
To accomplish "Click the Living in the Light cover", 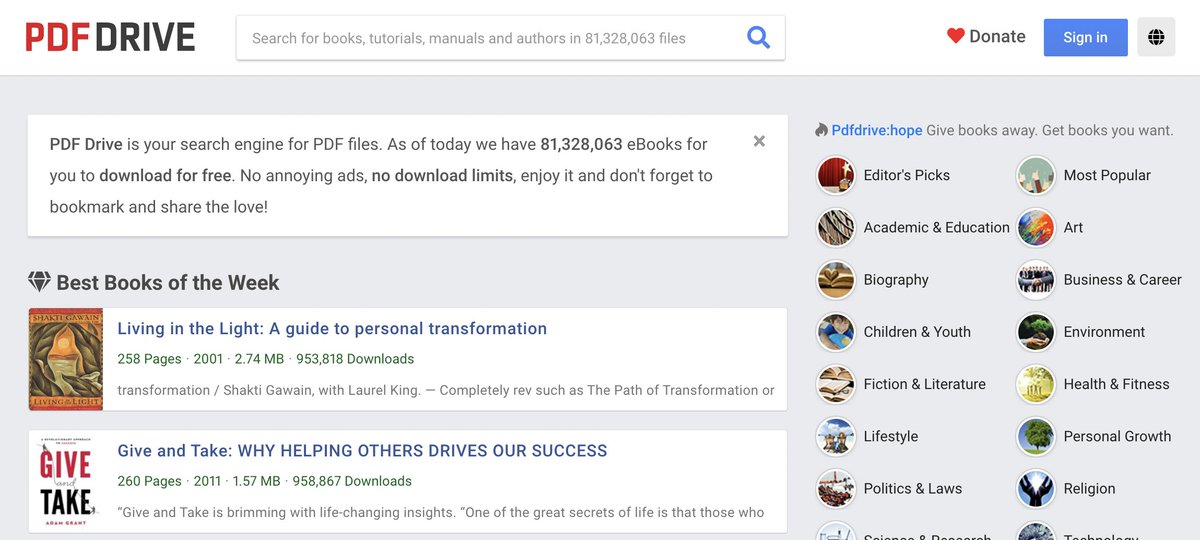I will pos(66,359).
